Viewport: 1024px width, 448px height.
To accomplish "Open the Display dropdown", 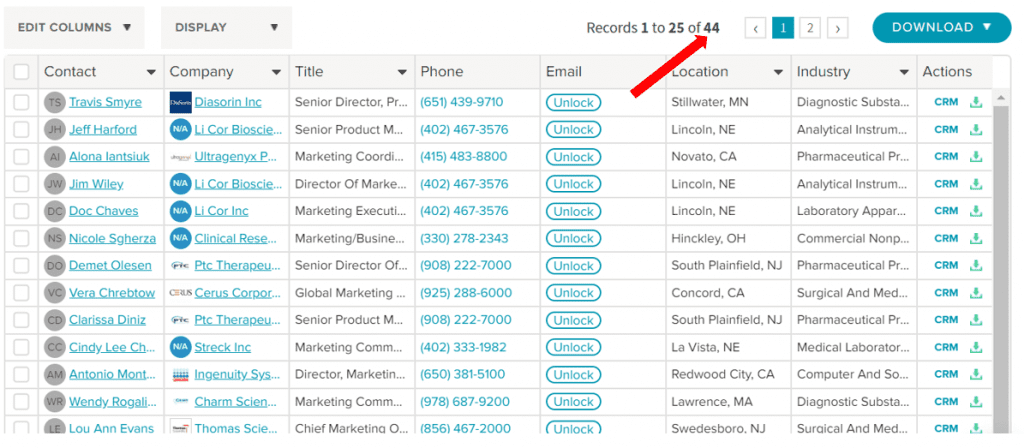I will pyautogui.click(x=227, y=27).
